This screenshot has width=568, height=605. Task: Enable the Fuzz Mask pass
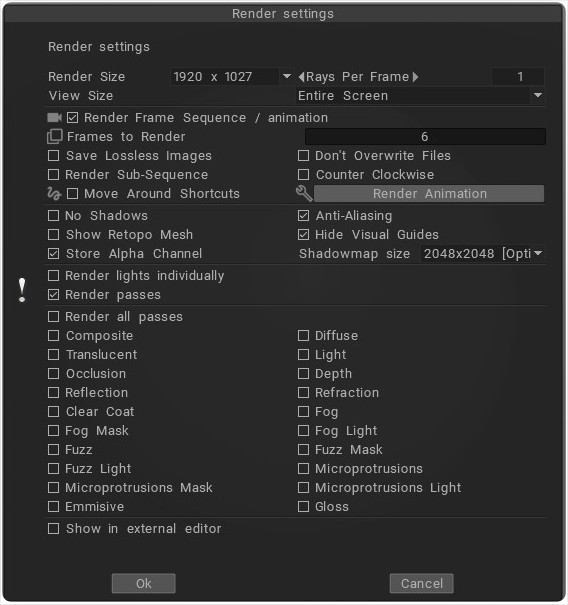304,449
